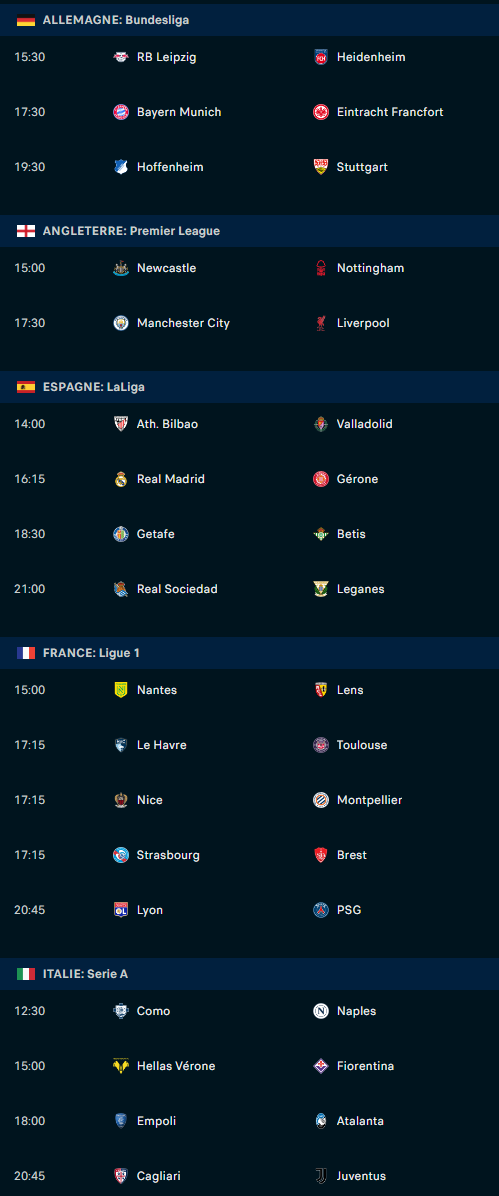Click the Manchester City badge icon
The image size is (499, 1196).
(121, 323)
